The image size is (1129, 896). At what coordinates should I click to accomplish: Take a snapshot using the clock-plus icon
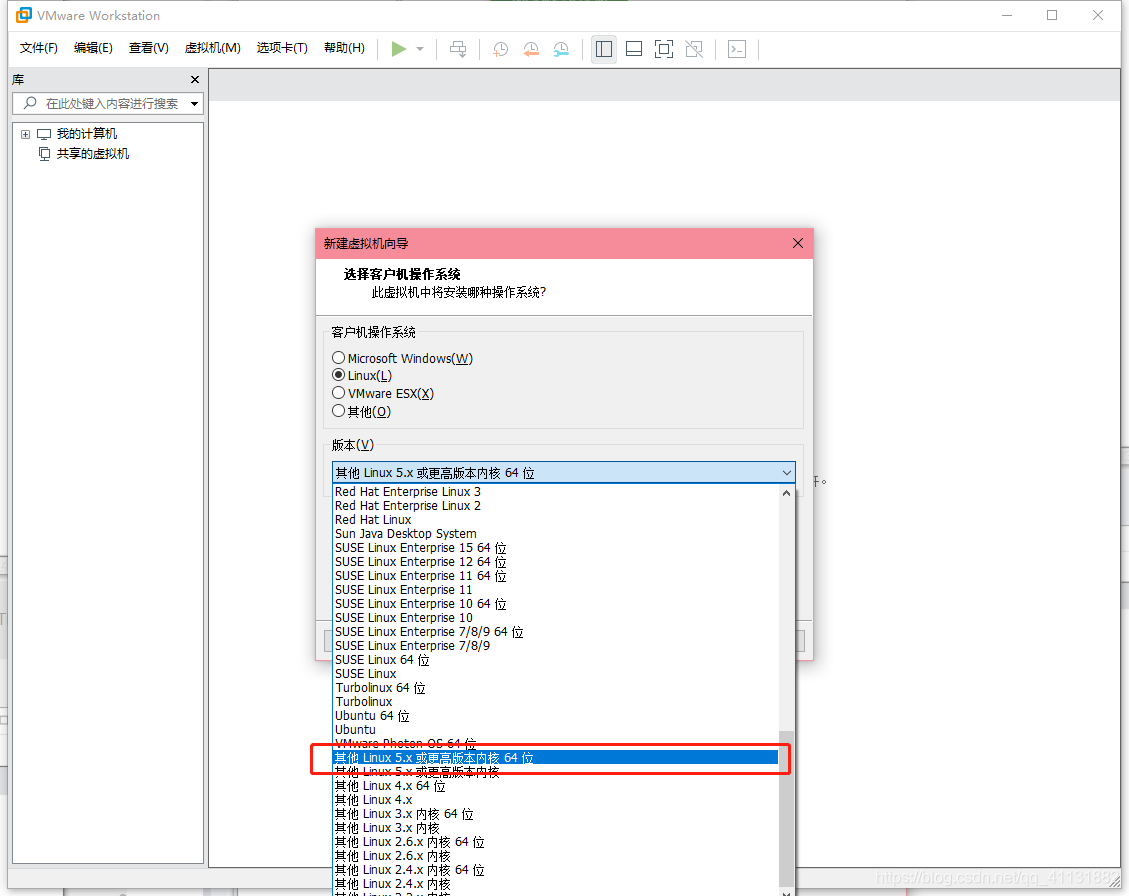click(500, 49)
